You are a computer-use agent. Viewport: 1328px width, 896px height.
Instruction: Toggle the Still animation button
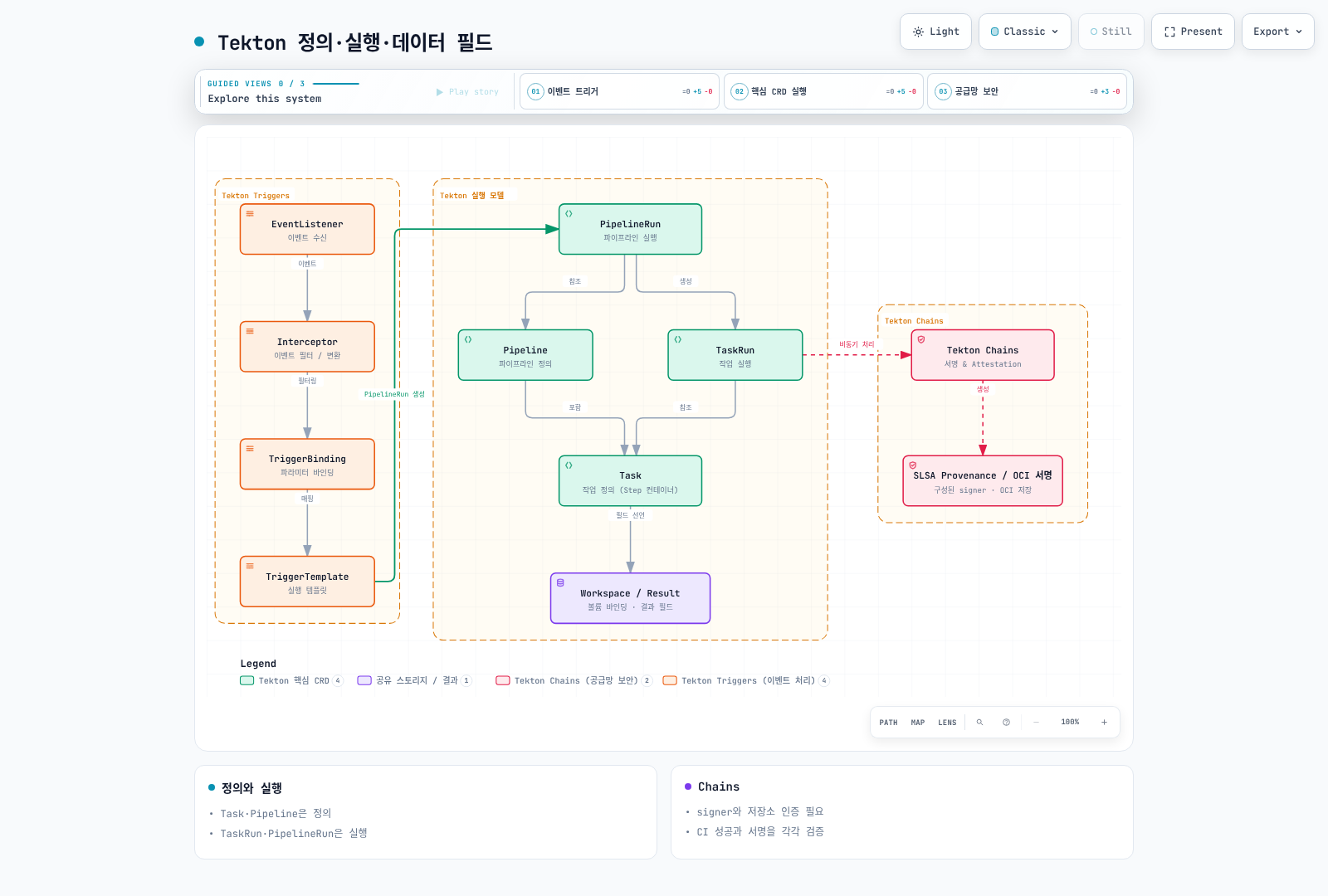click(x=1111, y=32)
